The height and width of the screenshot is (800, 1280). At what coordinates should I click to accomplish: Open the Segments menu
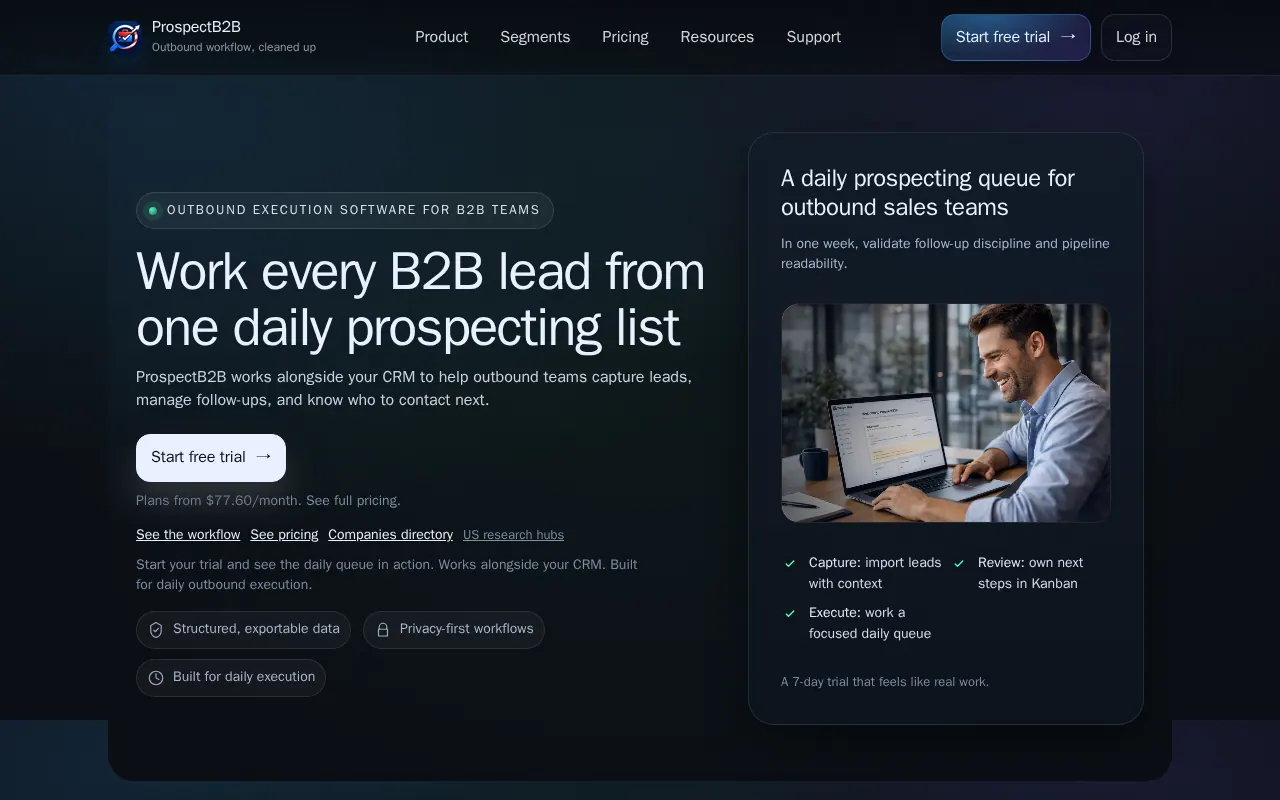tap(535, 37)
